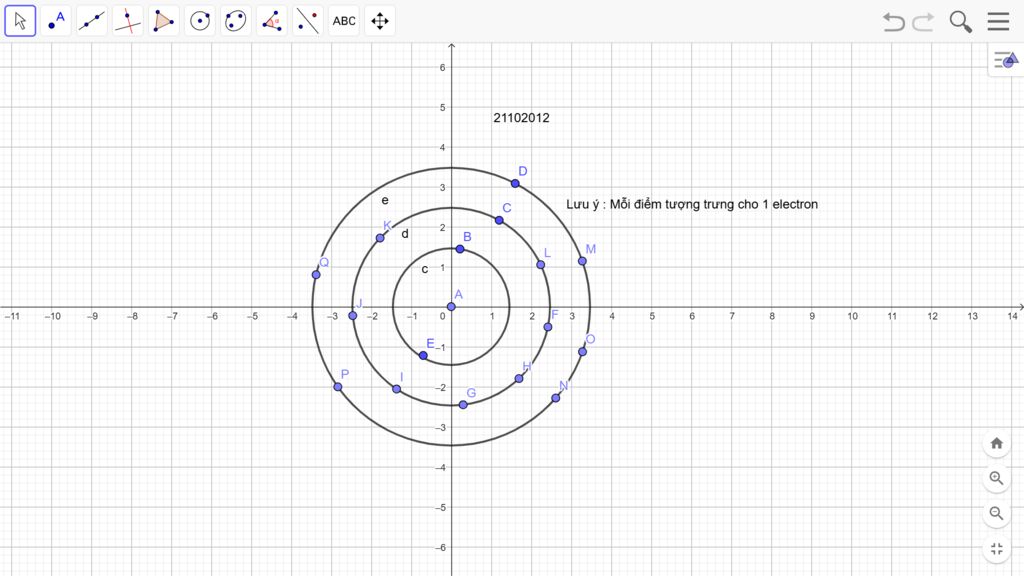Zoom in on the graphics view

[x=996, y=478]
